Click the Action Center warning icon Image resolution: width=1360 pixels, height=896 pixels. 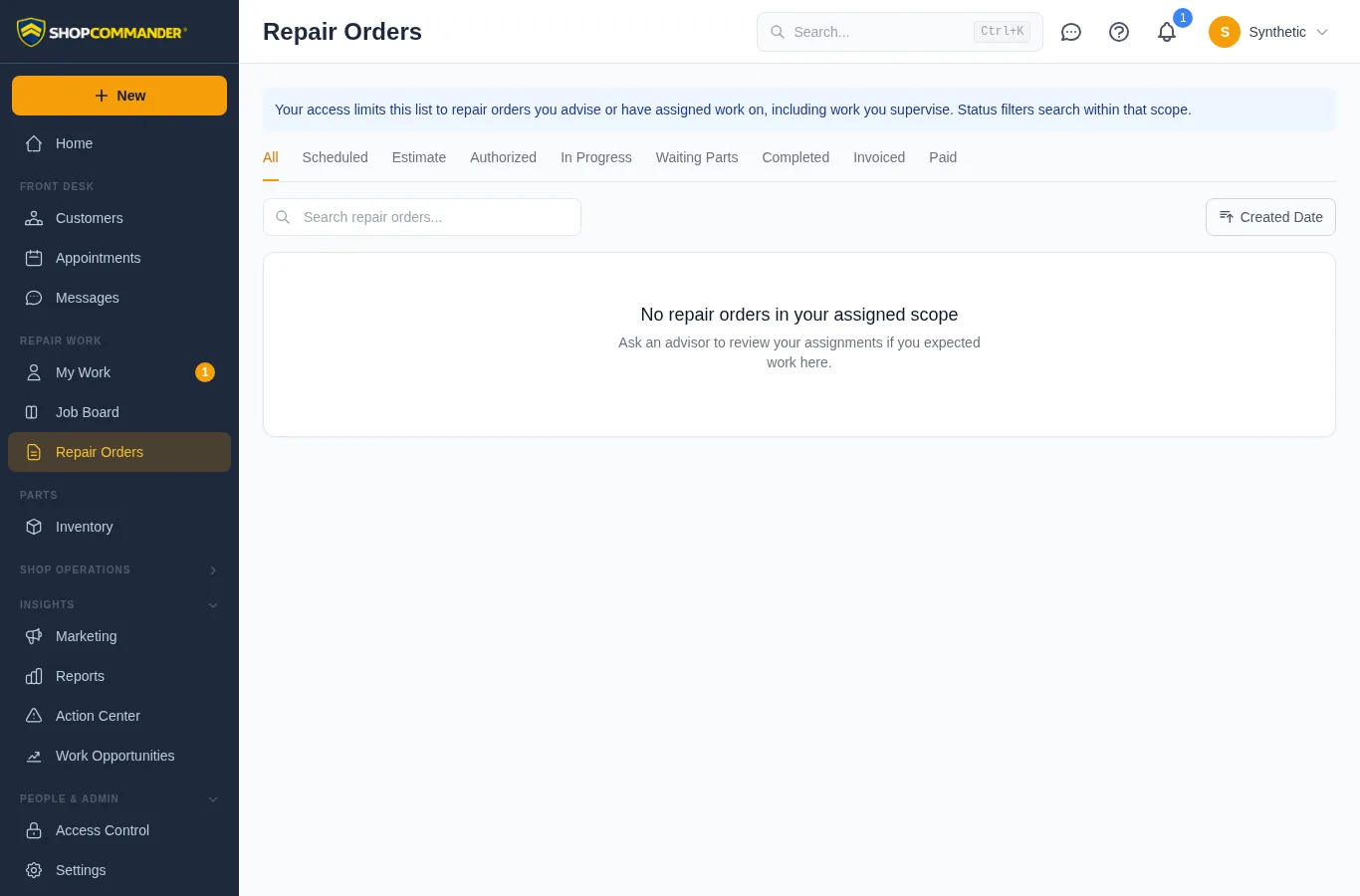pyautogui.click(x=34, y=716)
